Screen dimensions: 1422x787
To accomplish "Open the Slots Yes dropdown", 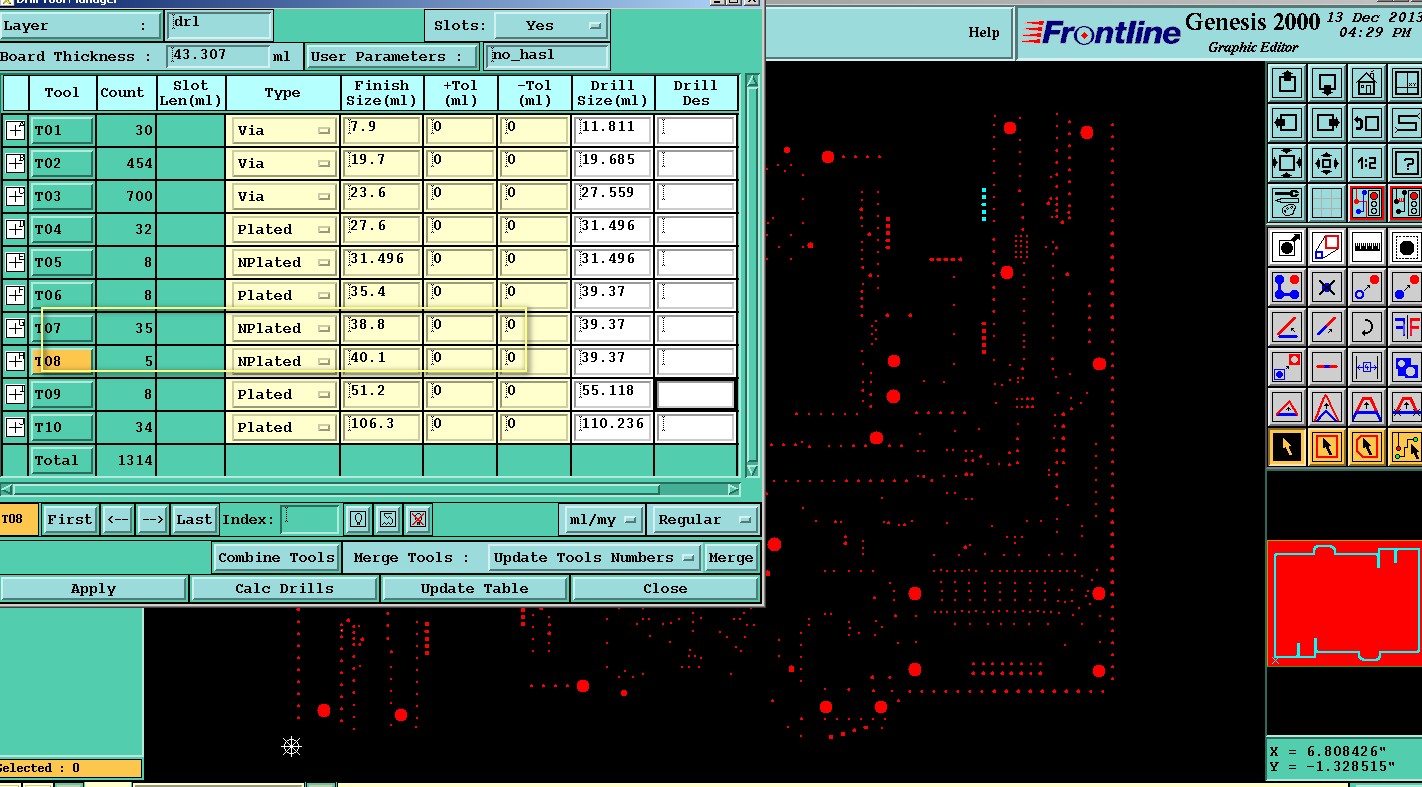I will click(551, 25).
